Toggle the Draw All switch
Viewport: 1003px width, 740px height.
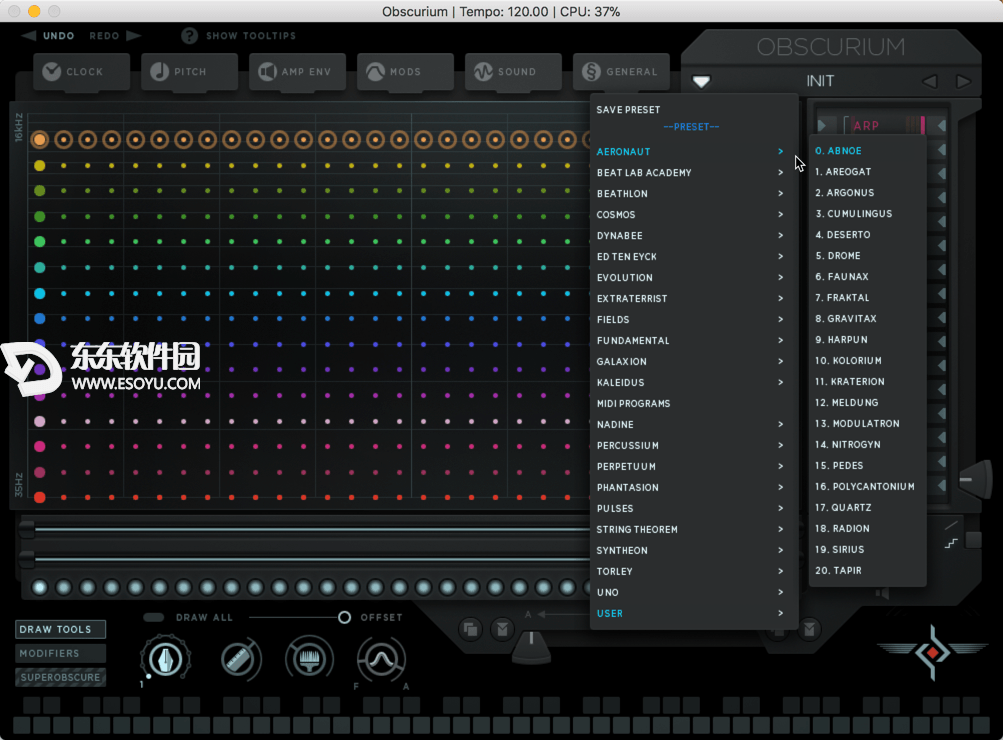point(154,617)
